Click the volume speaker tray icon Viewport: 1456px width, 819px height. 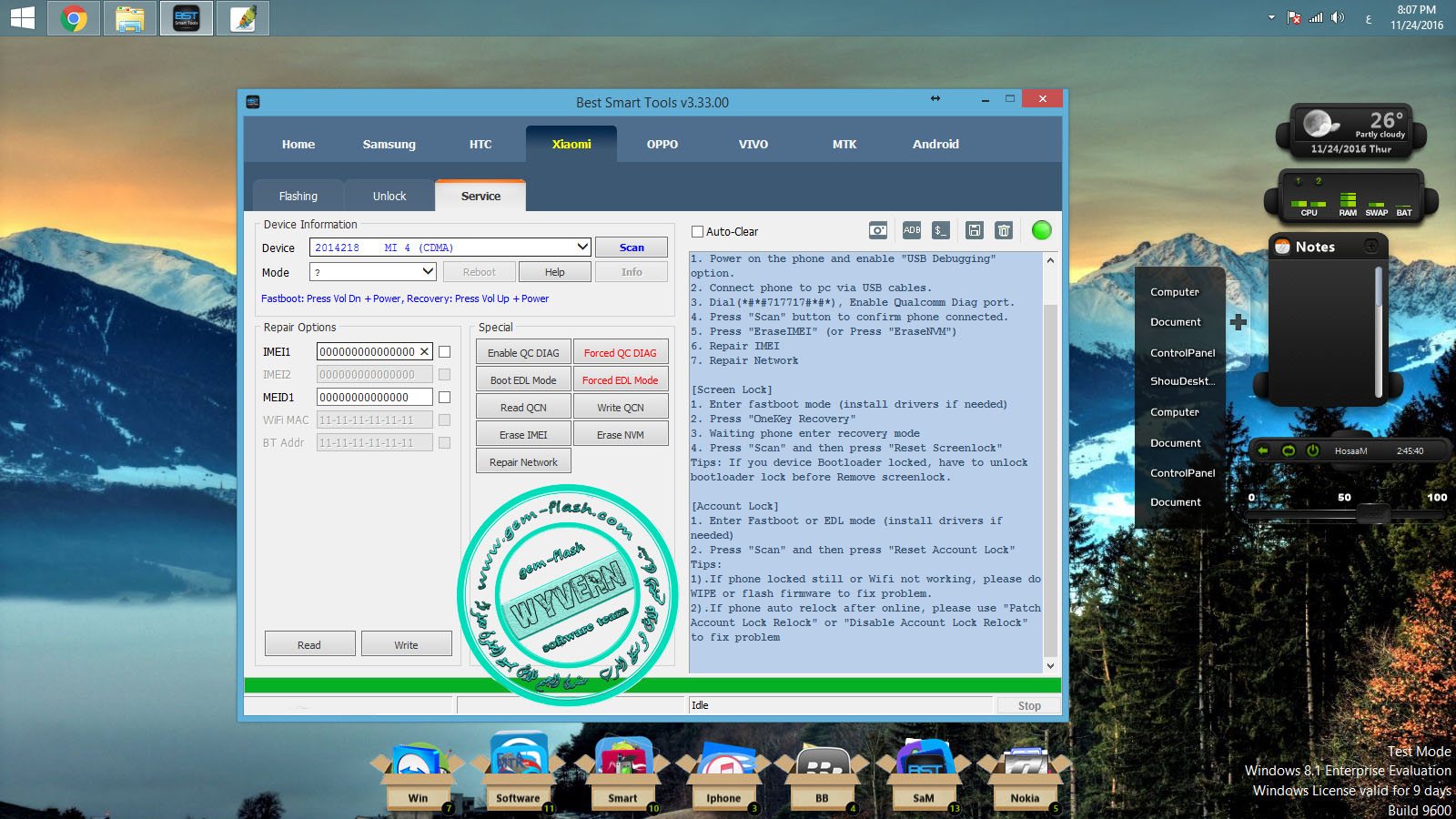click(x=1337, y=17)
